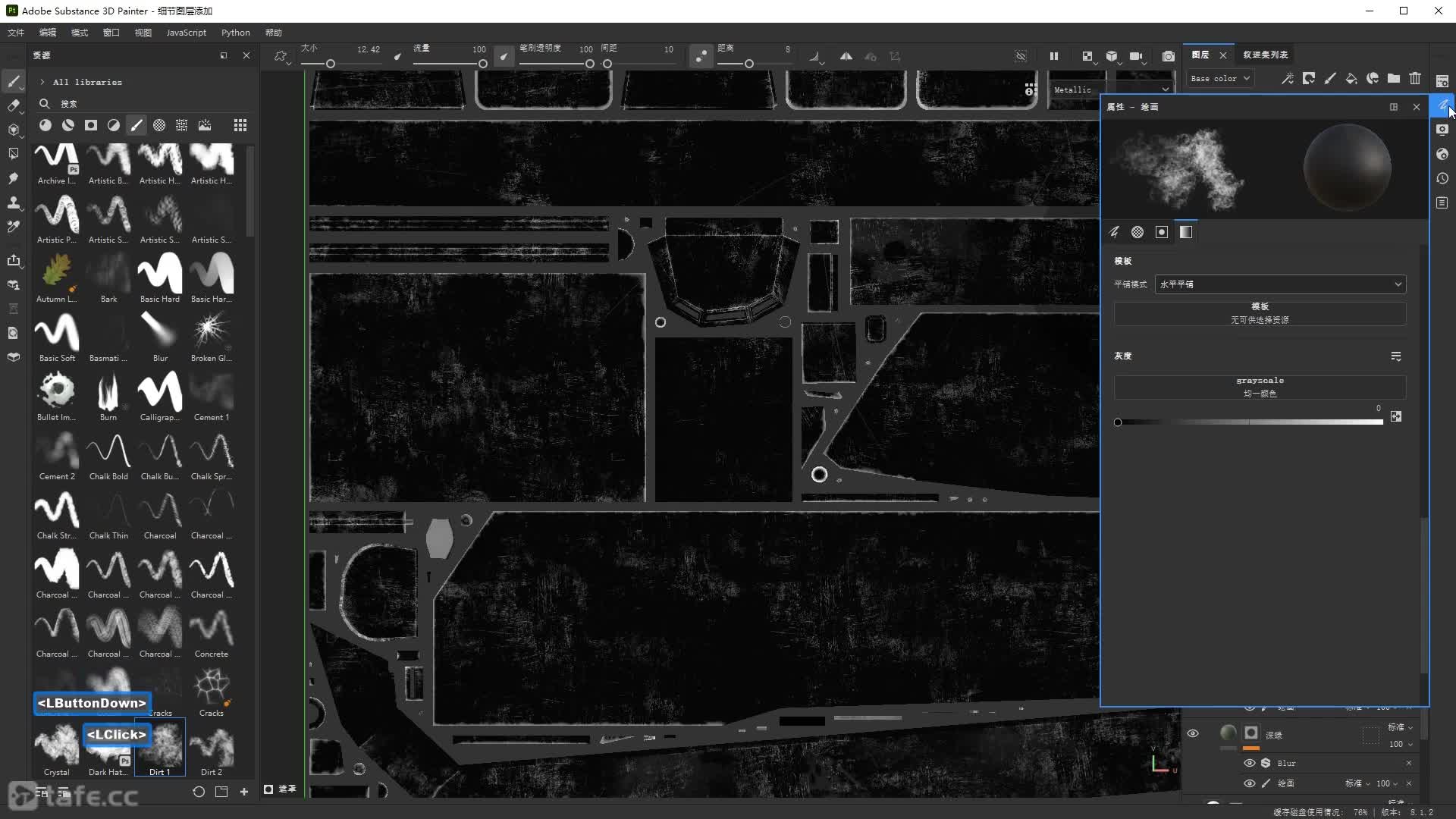Screen dimensions: 1456x819
Task: Select the Eraser tool in left toolbar
Action: 14,105
